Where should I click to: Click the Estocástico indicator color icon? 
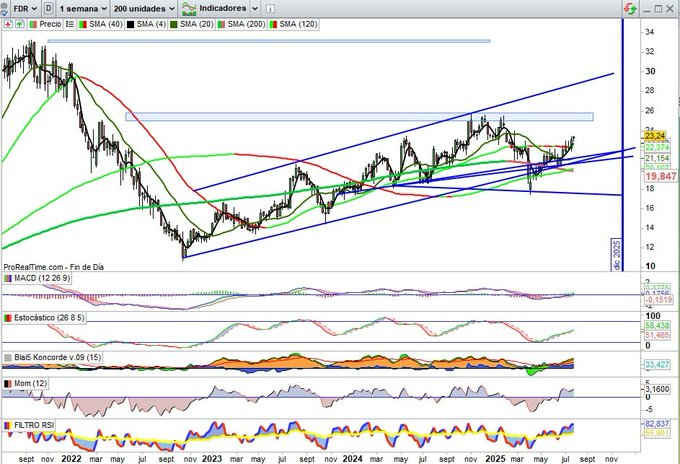(x=8, y=318)
